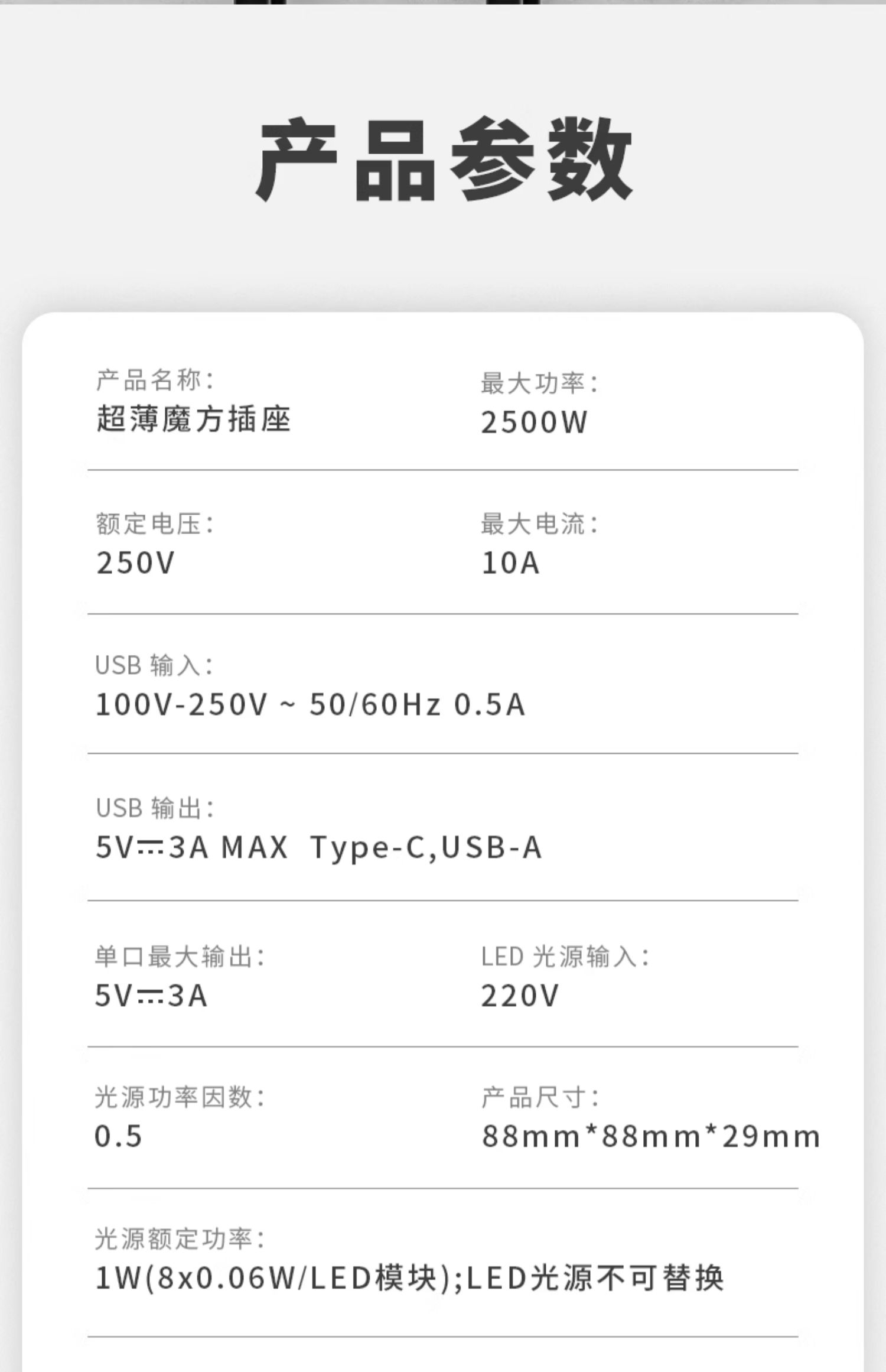Click the 2500W power value

534,422
